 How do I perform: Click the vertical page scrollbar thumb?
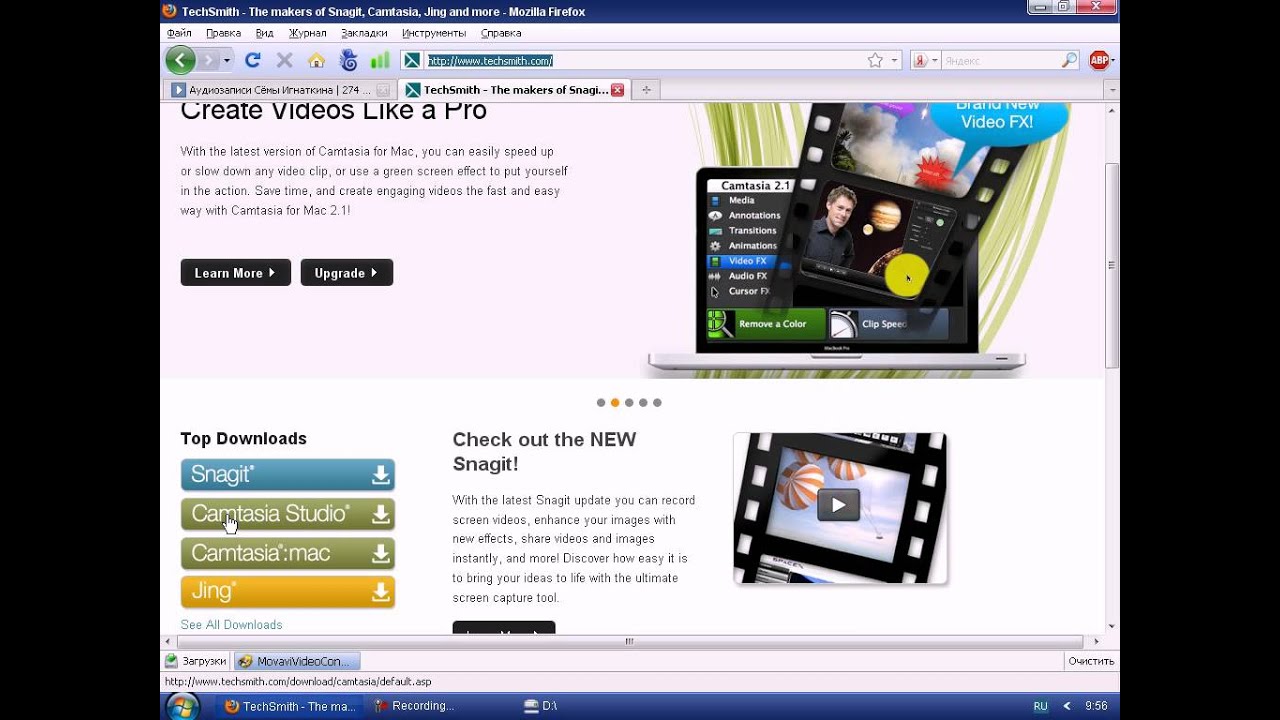[1112, 265]
